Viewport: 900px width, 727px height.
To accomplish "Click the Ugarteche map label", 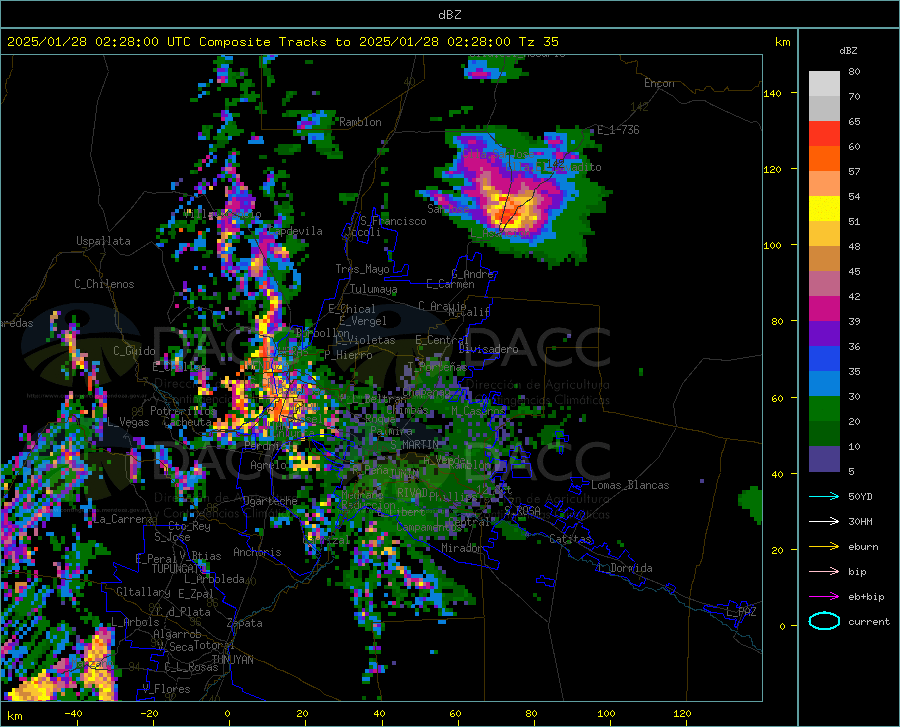I will [270, 501].
